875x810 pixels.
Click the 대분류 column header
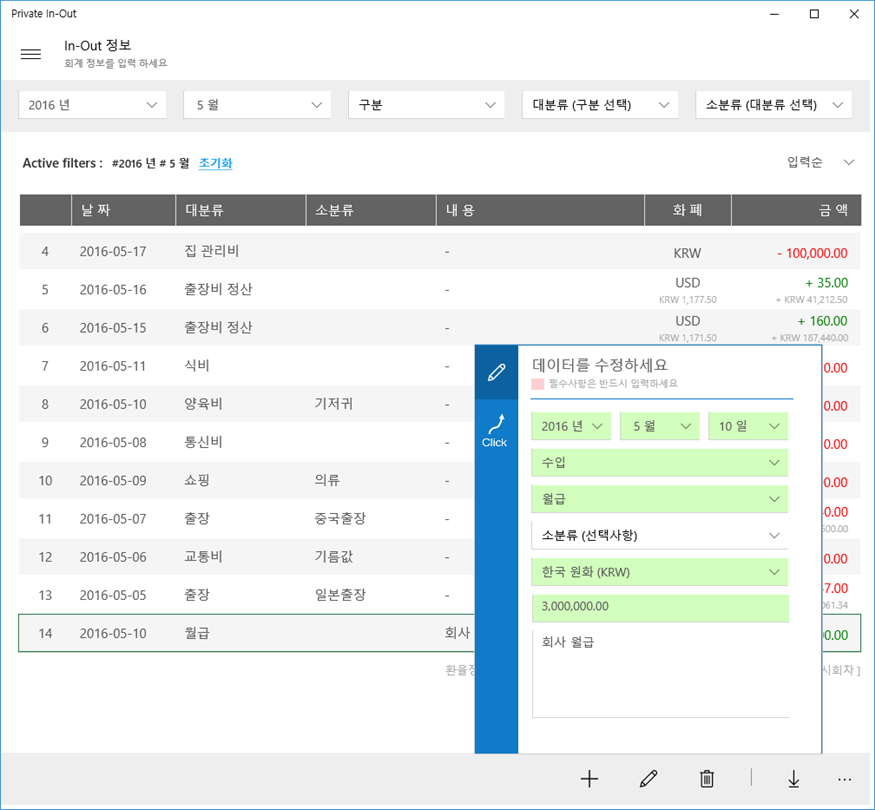[x=241, y=210]
